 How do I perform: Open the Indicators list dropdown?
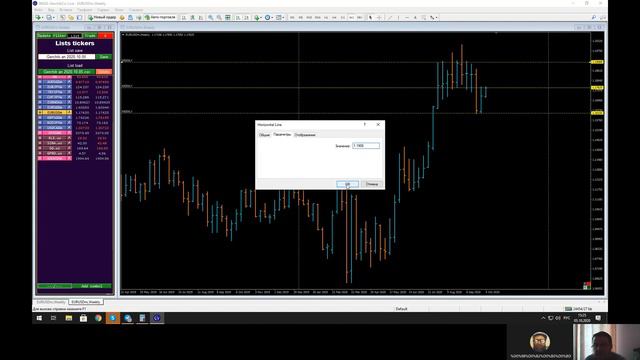point(258,18)
